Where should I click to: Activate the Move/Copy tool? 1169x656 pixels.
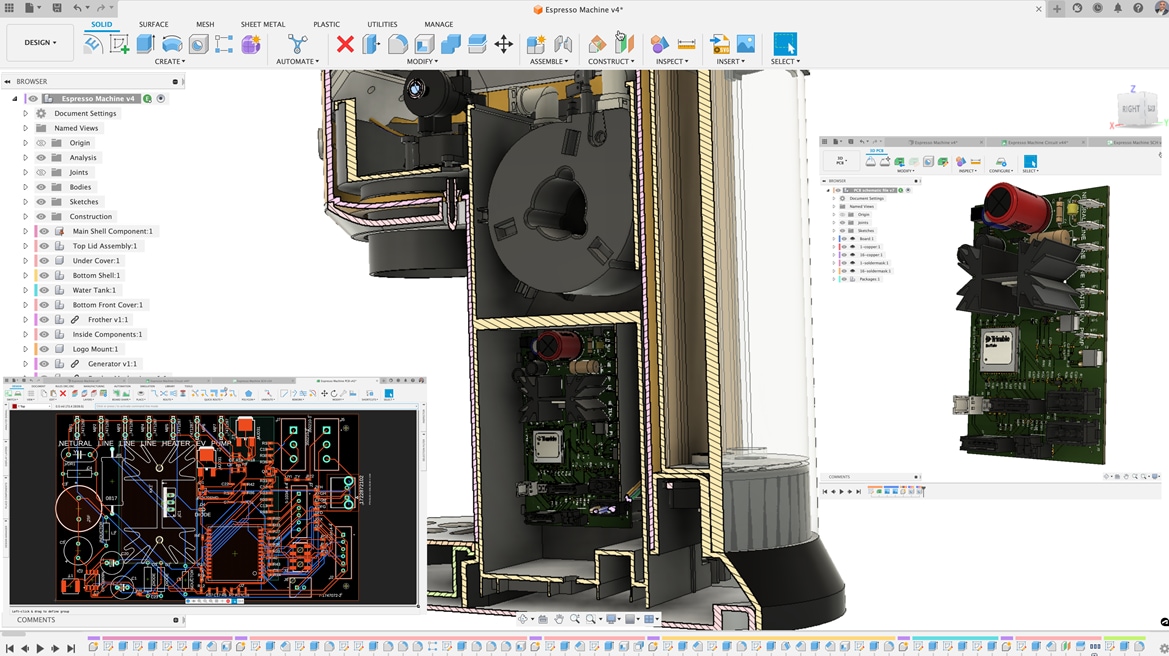point(505,44)
